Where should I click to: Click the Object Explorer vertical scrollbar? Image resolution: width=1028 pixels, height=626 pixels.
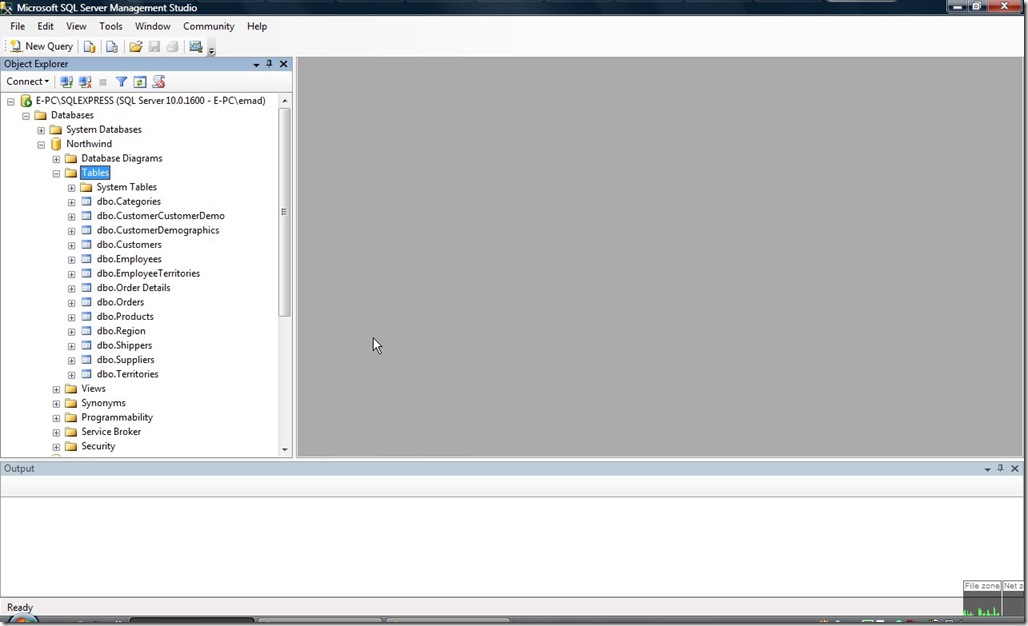(284, 212)
